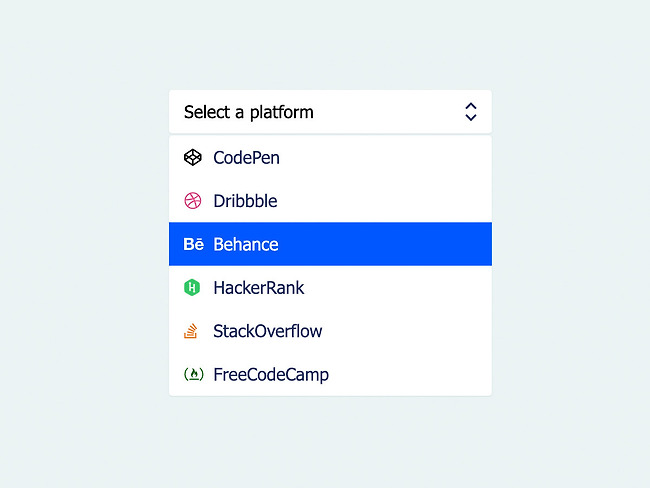Image resolution: width=650 pixels, height=488 pixels.
Task: Click the FreeCodeCamp flame icon
Action: click(194, 374)
